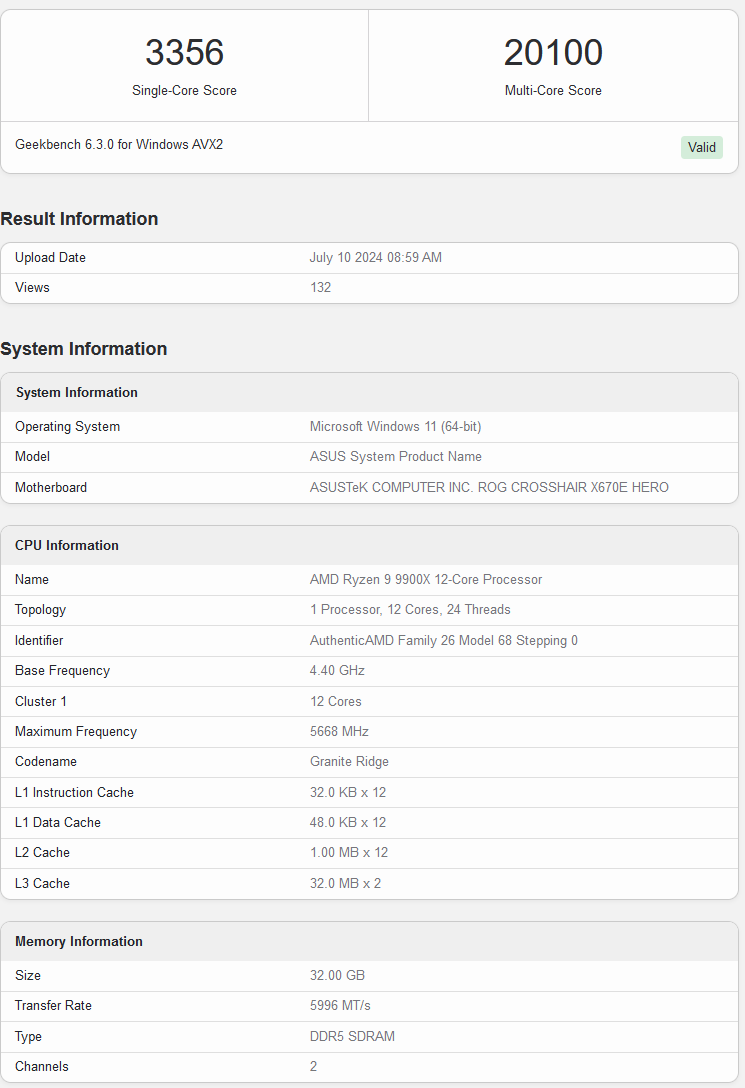745x1088 pixels.
Task: Click the Multi-Core Score label
Action: coord(553,90)
